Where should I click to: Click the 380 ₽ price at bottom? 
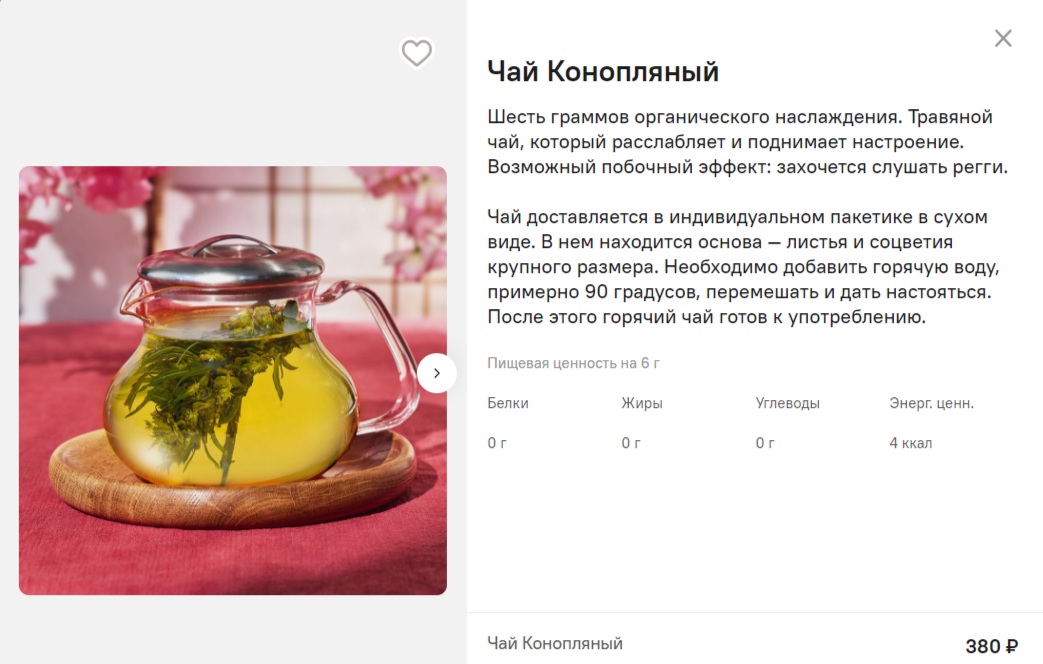(991, 646)
